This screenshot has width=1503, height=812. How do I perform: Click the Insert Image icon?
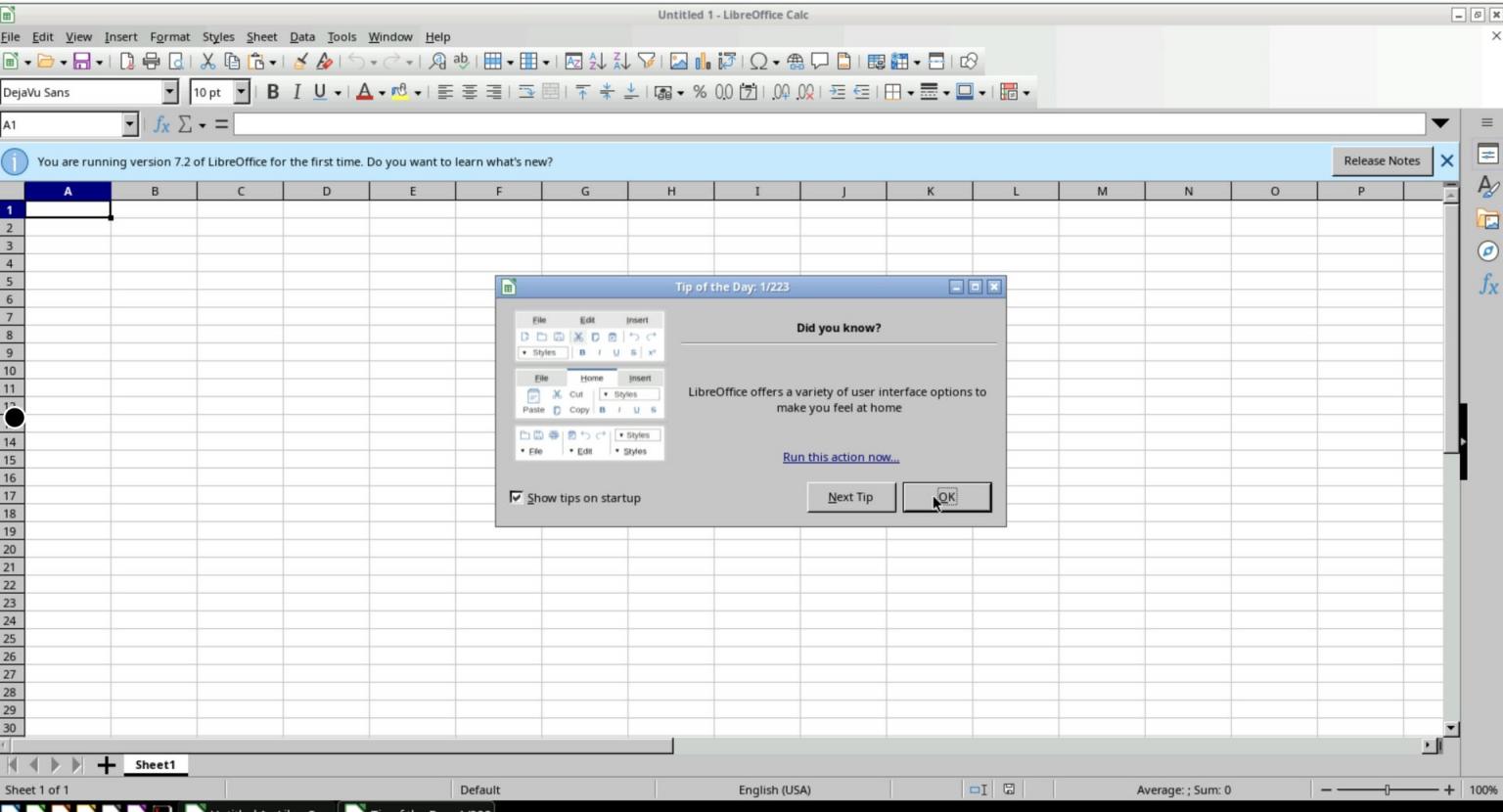tap(678, 62)
